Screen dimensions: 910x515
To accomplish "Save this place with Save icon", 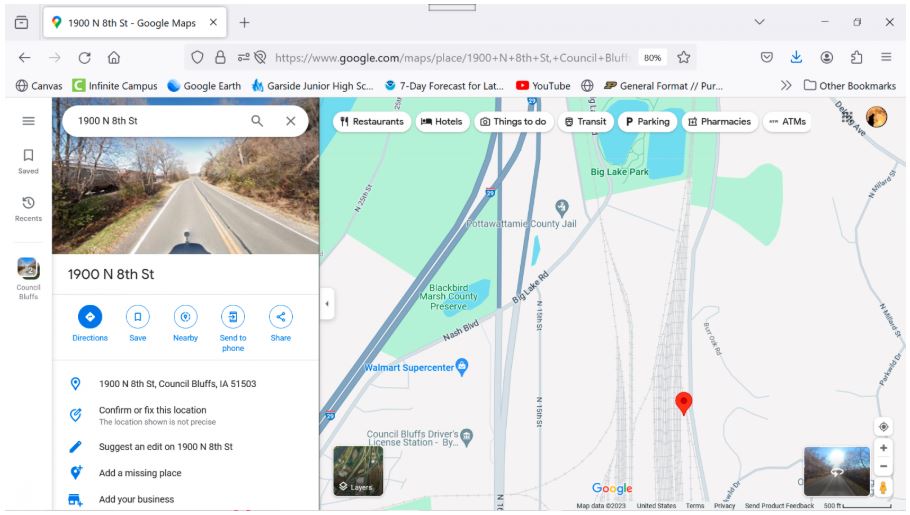I will pyautogui.click(x=138, y=317).
